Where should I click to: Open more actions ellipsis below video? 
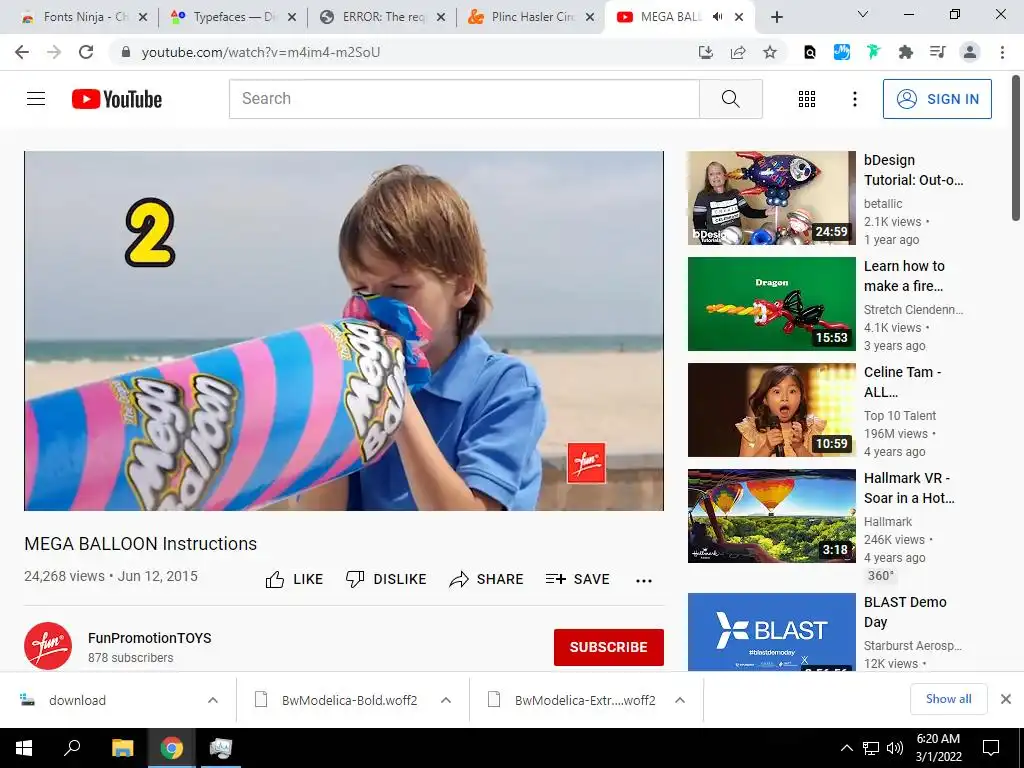point(644,581)
